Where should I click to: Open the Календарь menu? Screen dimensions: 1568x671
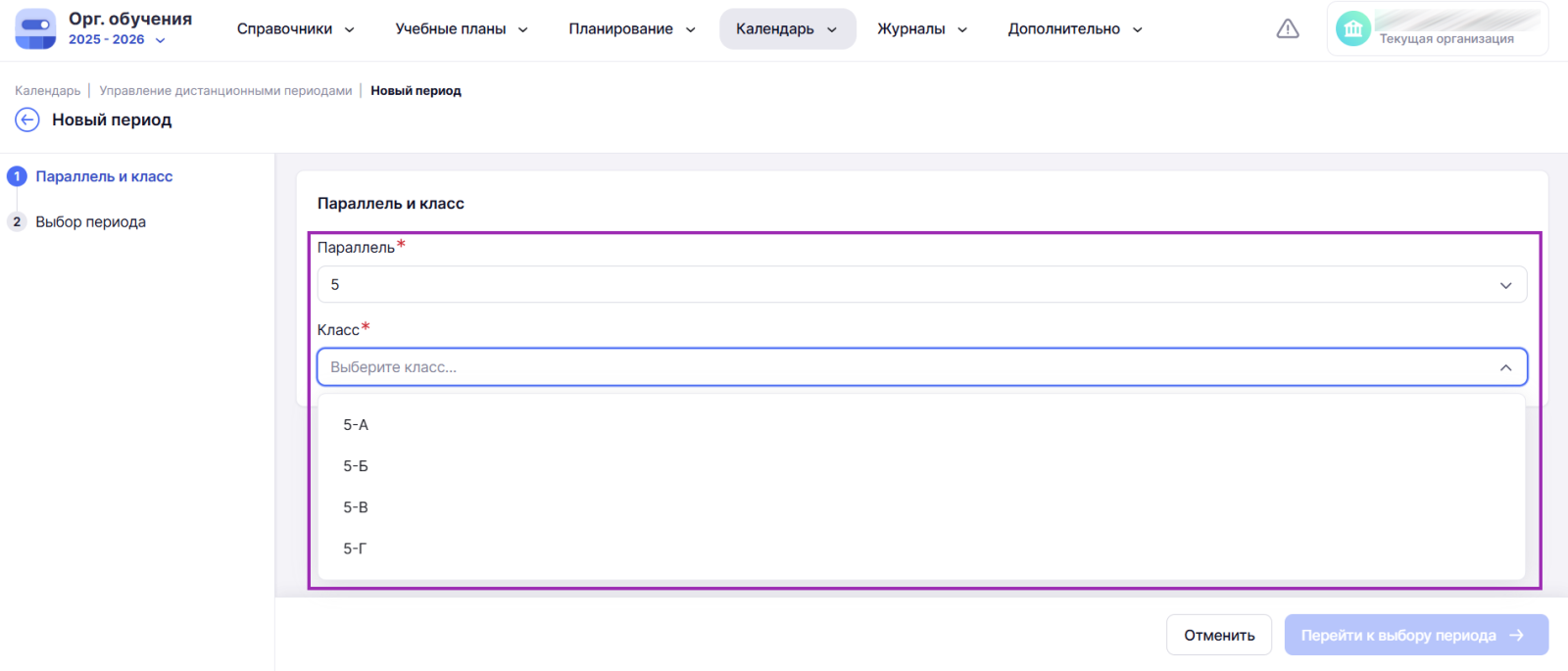[787, 29]
